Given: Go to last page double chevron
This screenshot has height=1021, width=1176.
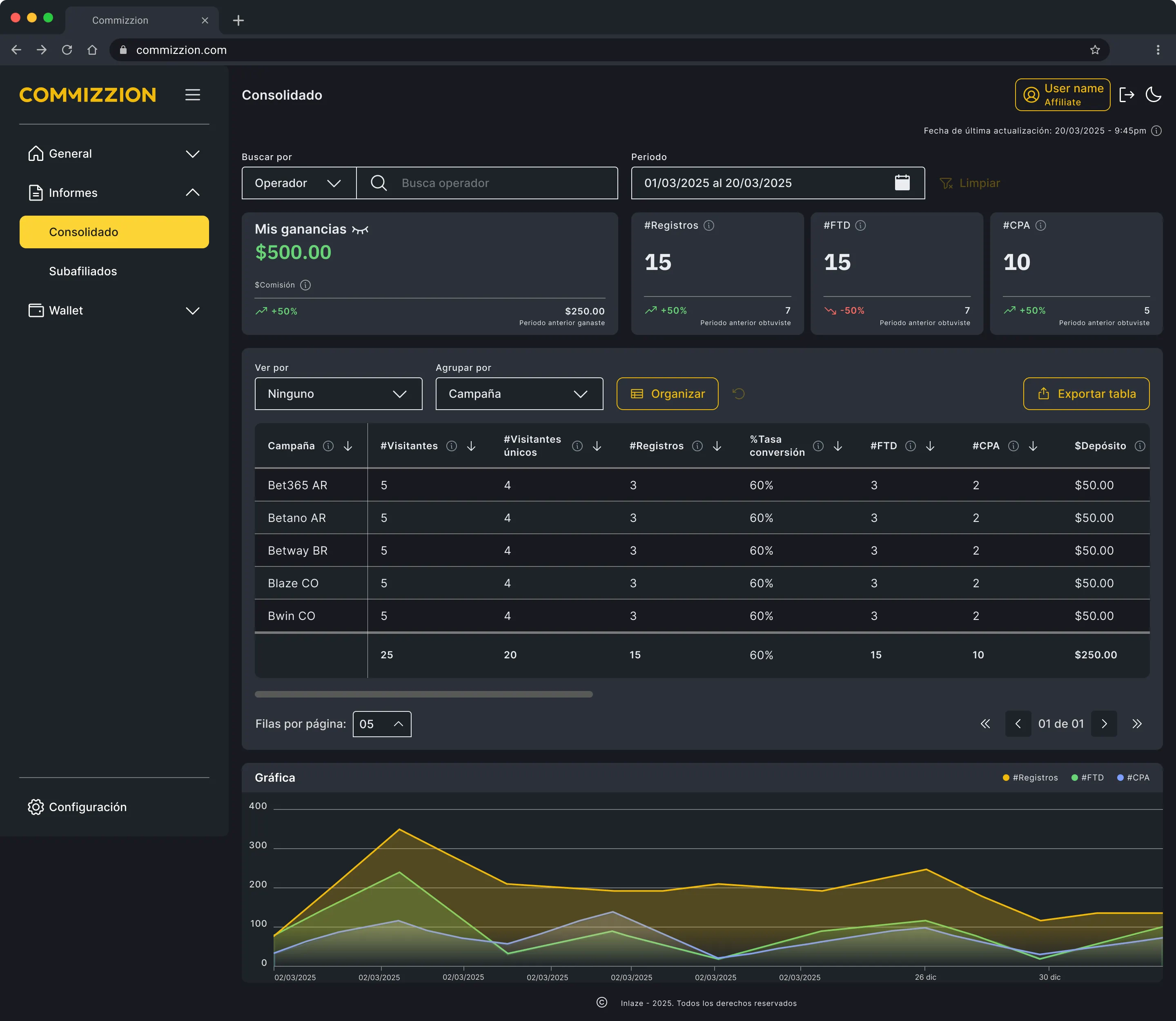Looking at the screenshot, I should tap(1137, 724).
